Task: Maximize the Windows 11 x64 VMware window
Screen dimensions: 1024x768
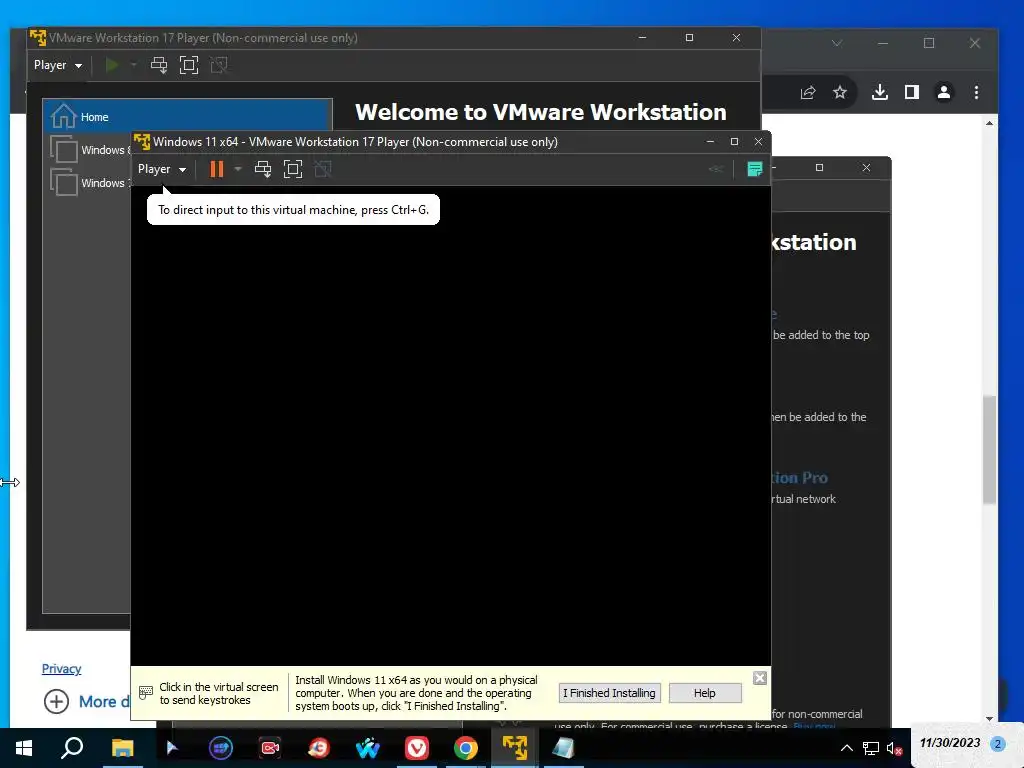Action: click(734, 142)
